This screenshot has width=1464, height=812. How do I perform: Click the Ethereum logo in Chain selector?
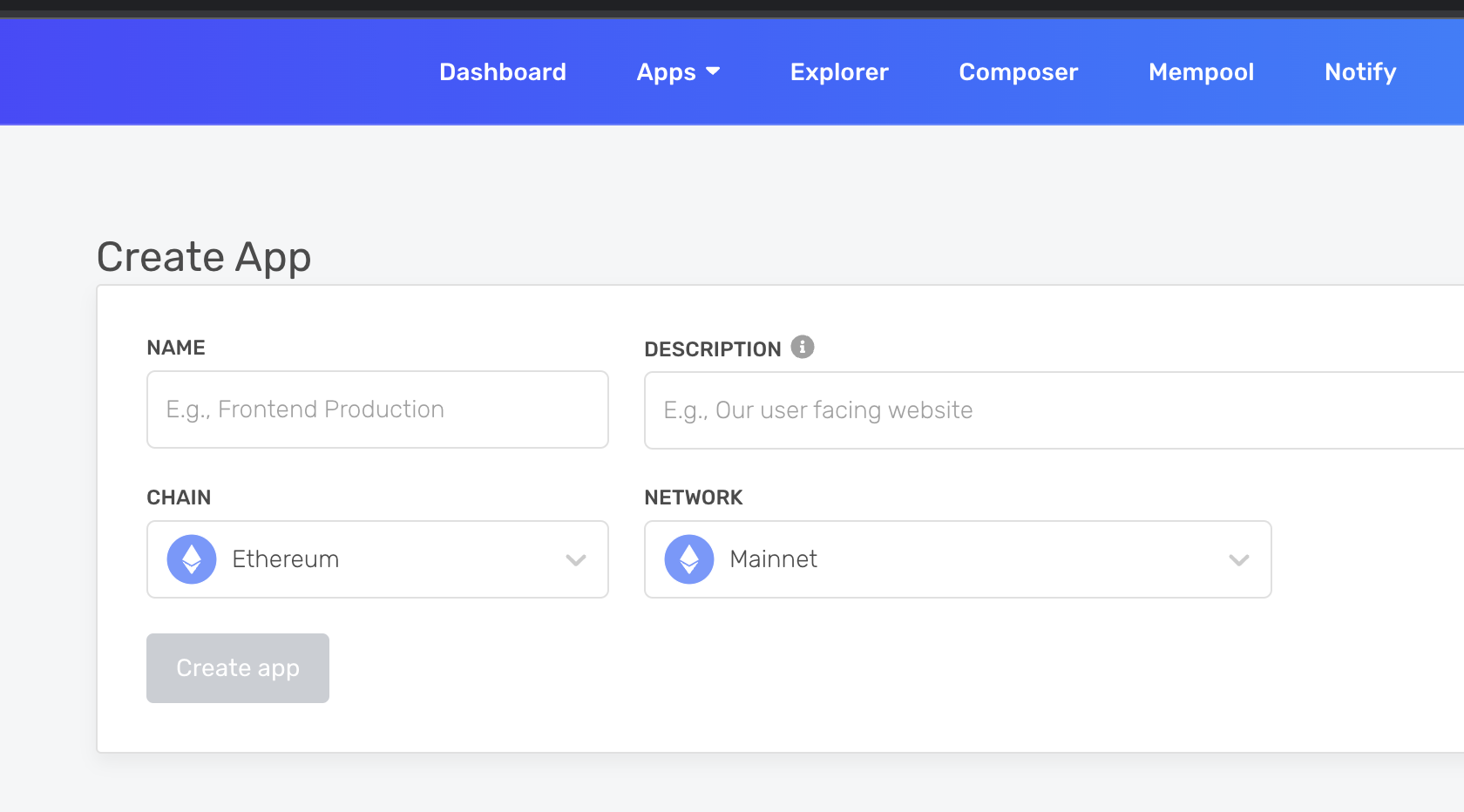pos(192,559)
